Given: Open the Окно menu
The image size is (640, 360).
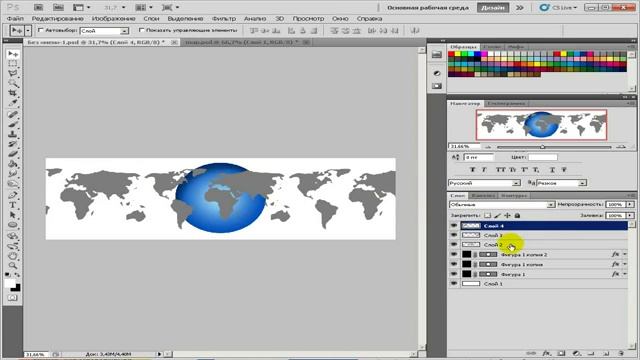Looking at the screenshot, I should (340, 18).
